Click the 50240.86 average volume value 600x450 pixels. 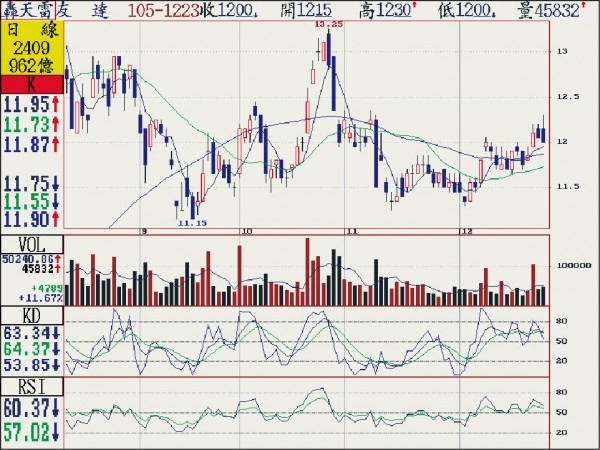32,259
